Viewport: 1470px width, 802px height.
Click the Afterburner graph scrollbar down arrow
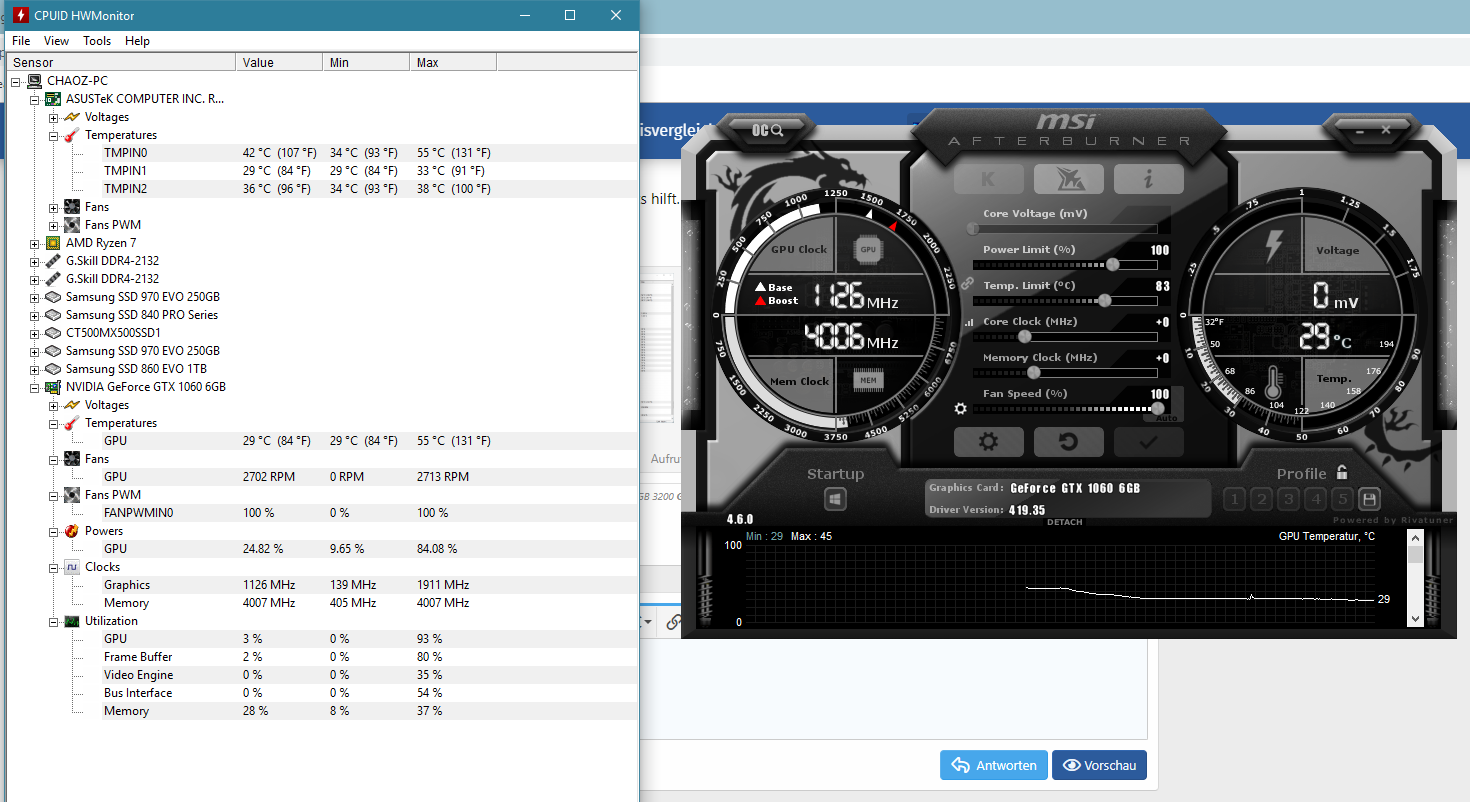[1415, 619]
